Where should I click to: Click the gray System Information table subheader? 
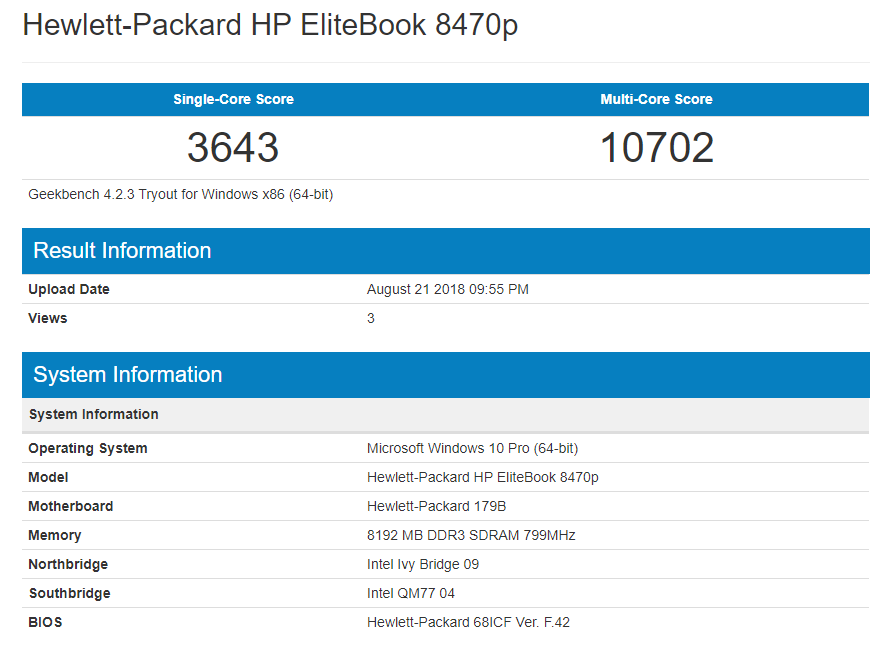[x=93, y=414]
